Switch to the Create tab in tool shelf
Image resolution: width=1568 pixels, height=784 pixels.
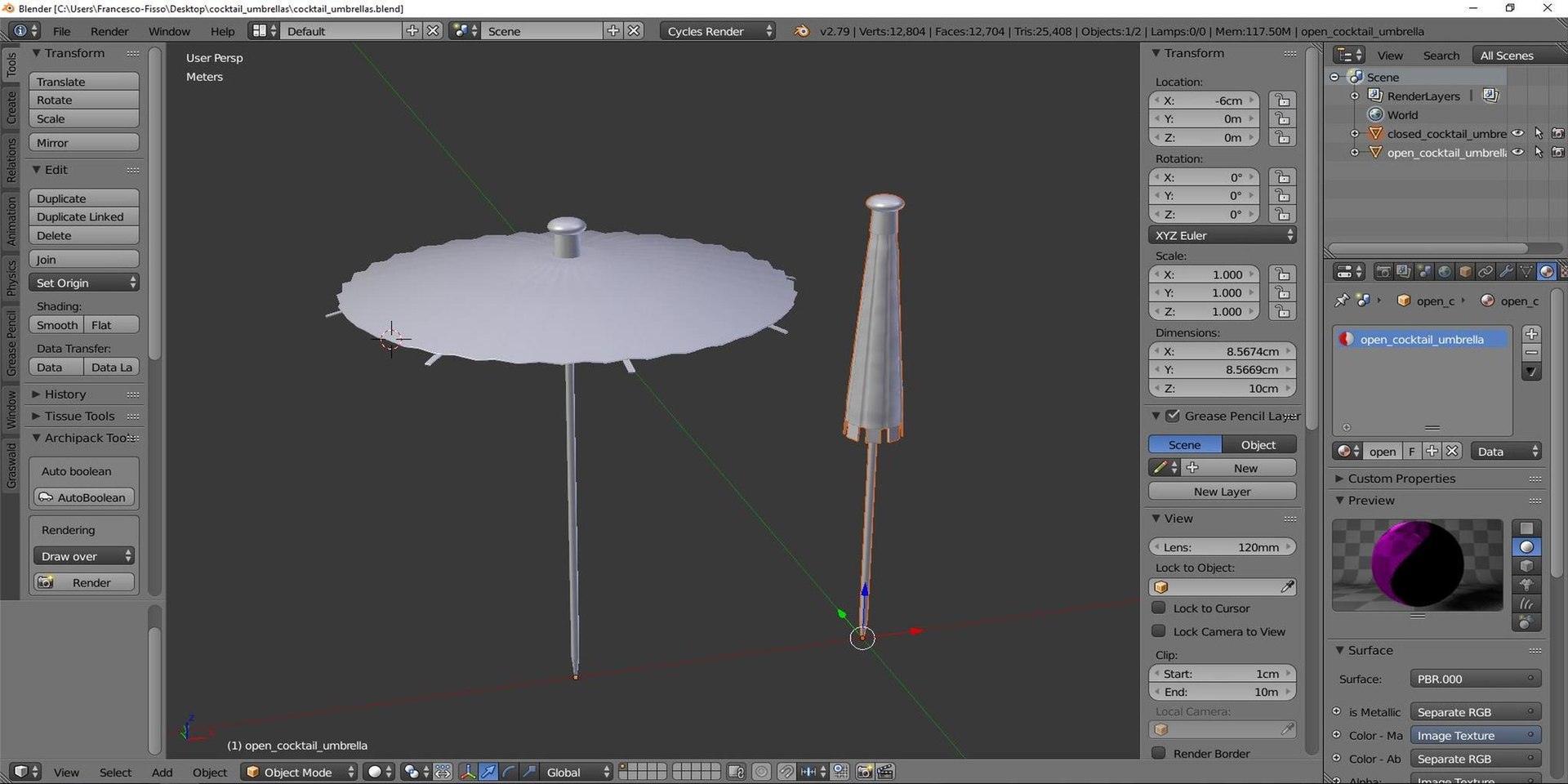(11, 107)
